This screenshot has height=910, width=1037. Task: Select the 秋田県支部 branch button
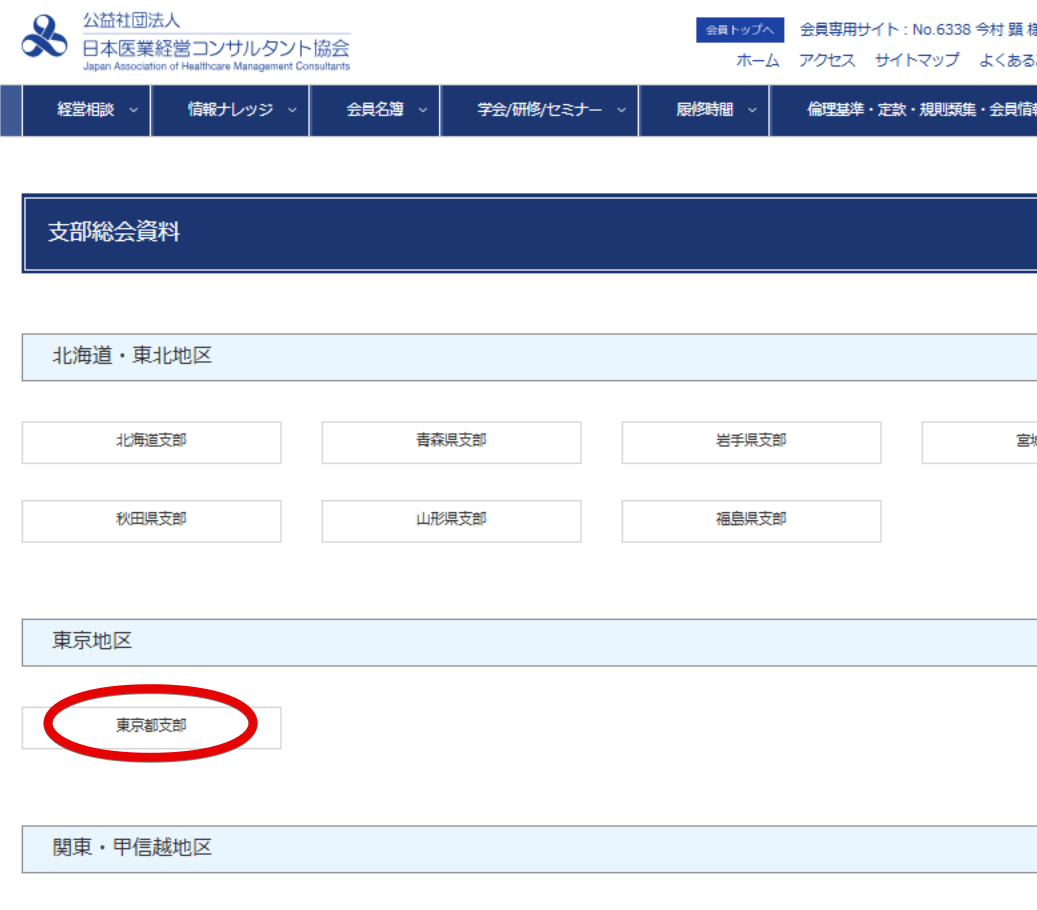[151, 521]
